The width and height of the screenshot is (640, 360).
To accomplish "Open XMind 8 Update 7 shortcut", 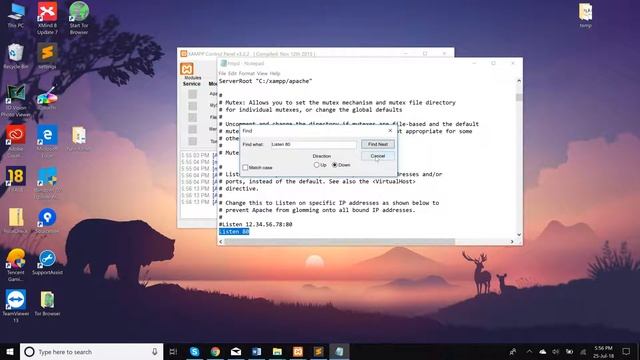I will 47,18.
